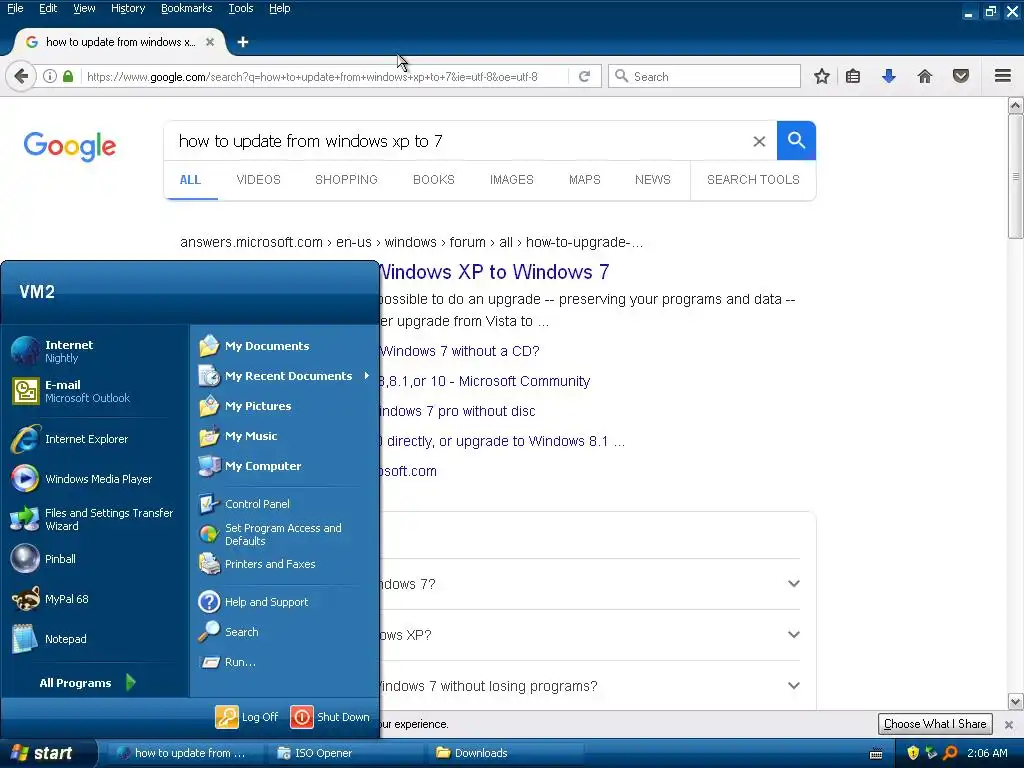1024x768 pixels.
Task: Bookmark this page with star icon
Action: pos(822,76)
